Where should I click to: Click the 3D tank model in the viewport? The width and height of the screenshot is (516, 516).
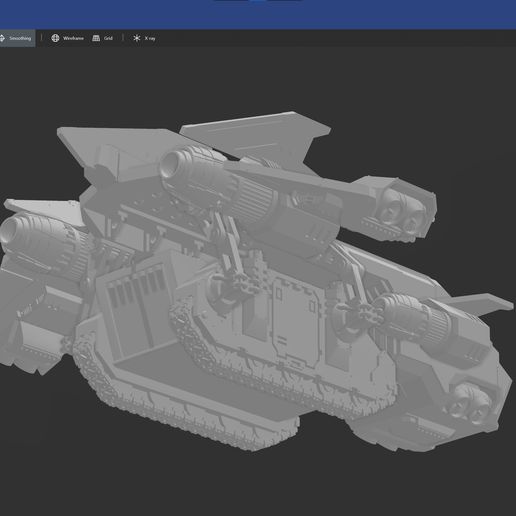[257, 283]
